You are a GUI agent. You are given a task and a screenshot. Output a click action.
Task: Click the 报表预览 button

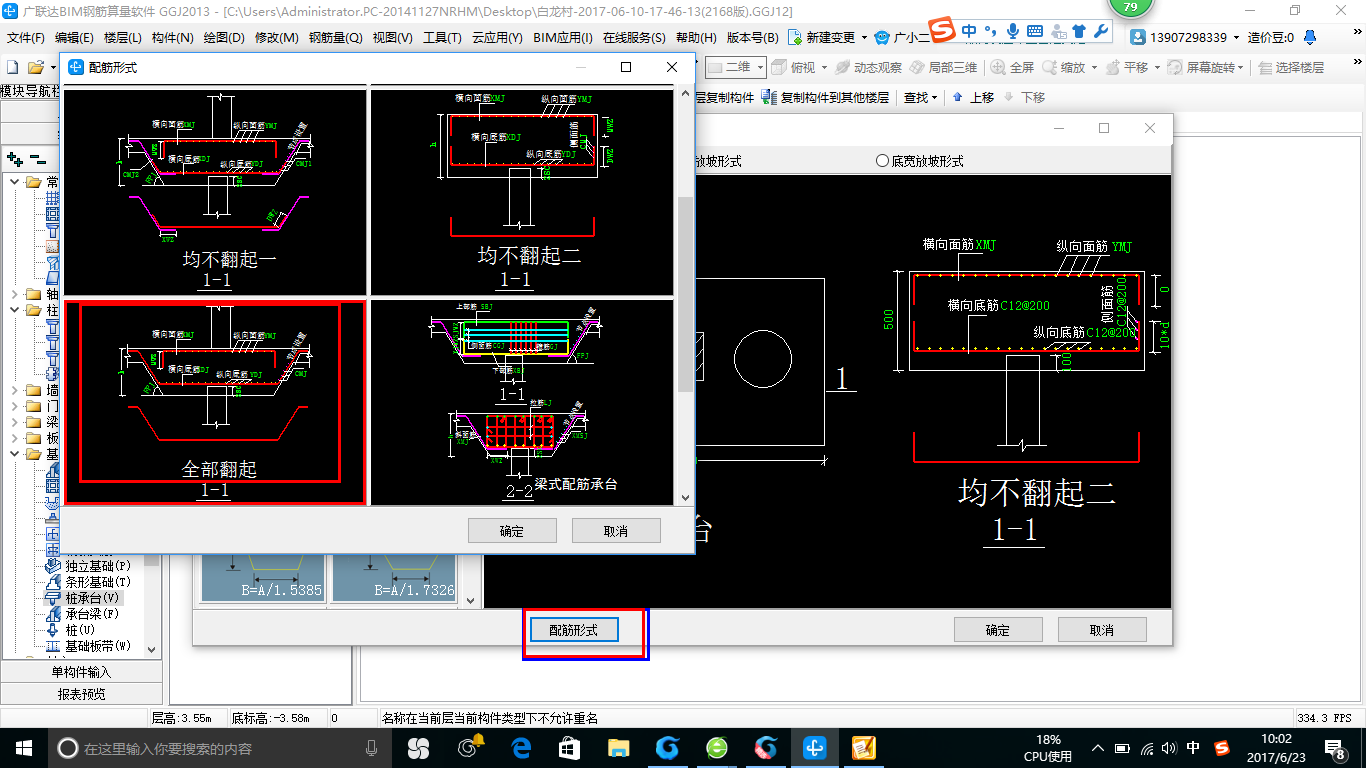81,694
